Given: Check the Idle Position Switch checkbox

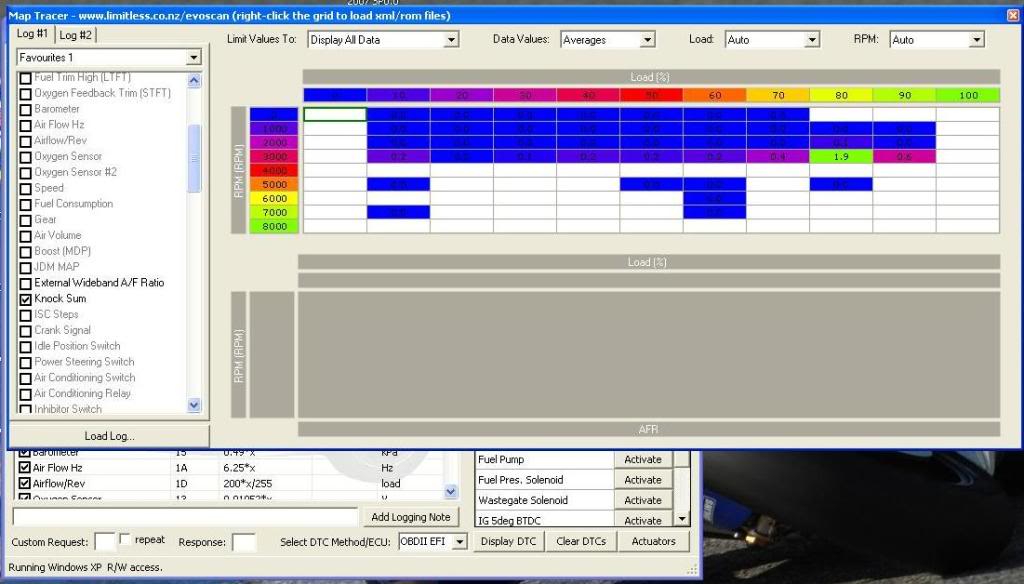Looking at the screenshot, I should click(x=25, y=347).
